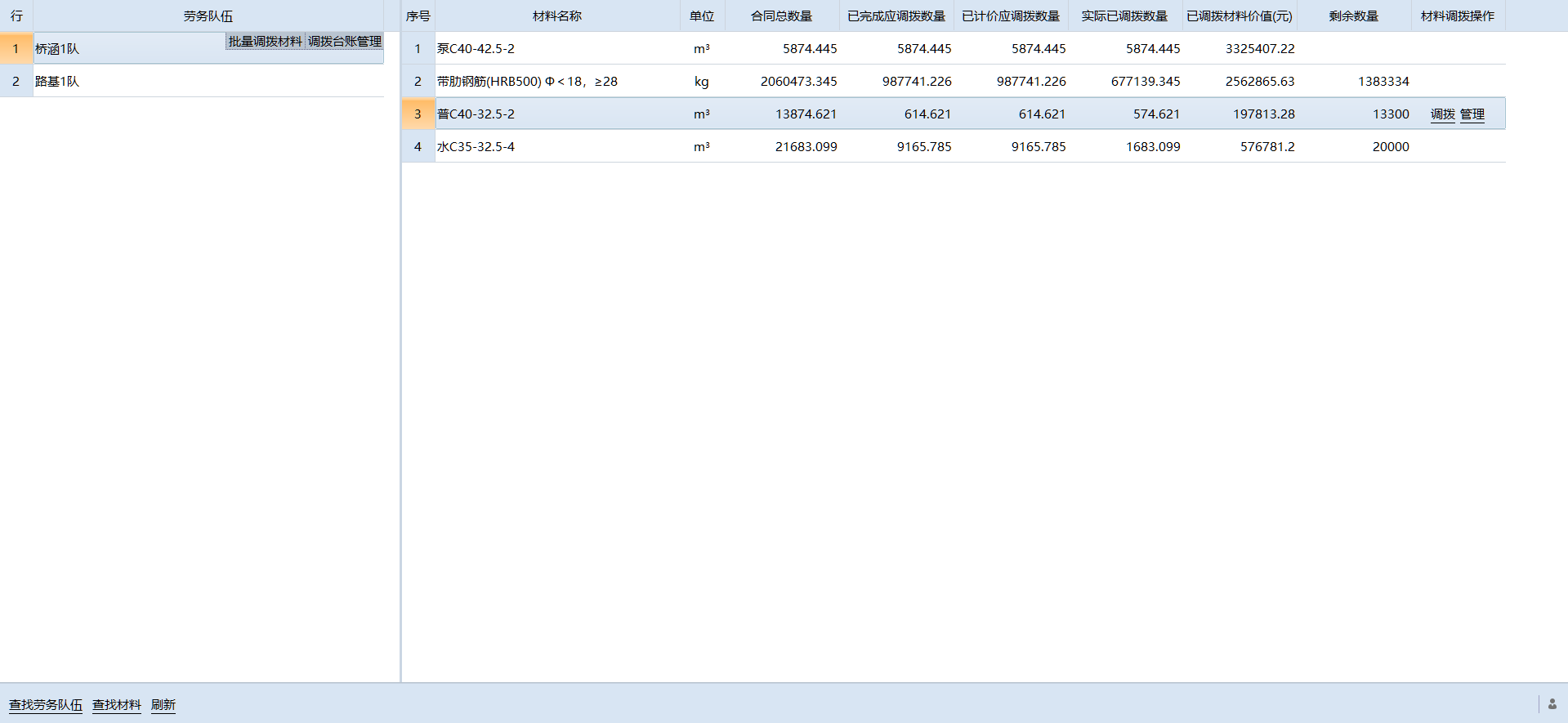Click row number 3 in material table
1568x723 pixels.
coord(418,114)
